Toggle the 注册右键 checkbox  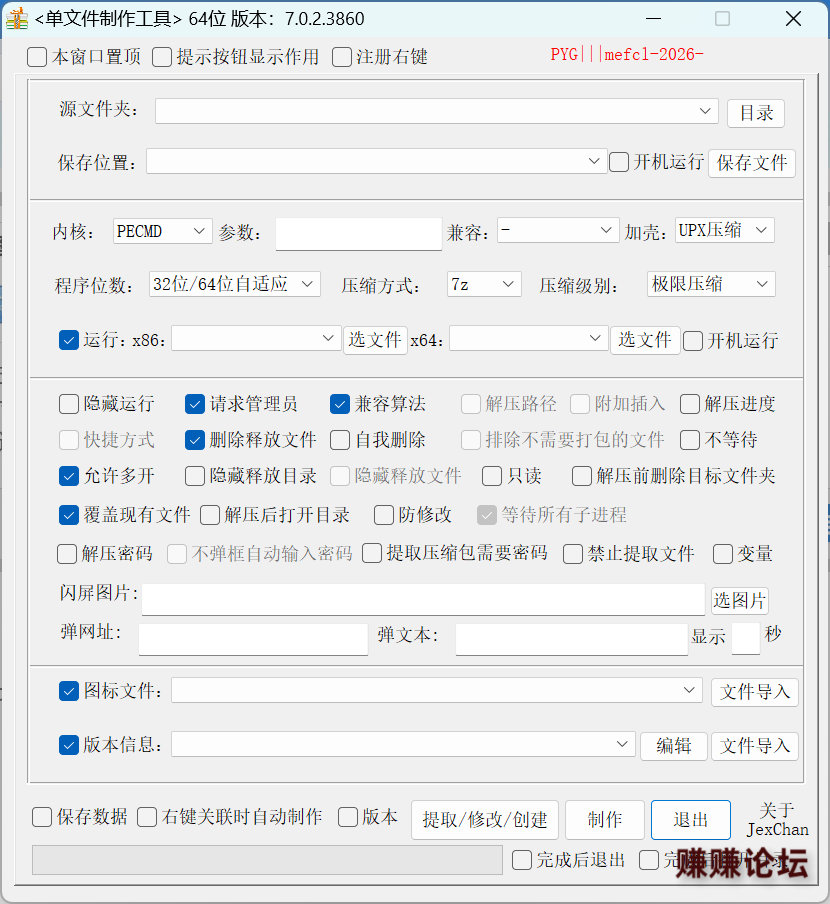[x=342, y=57]
